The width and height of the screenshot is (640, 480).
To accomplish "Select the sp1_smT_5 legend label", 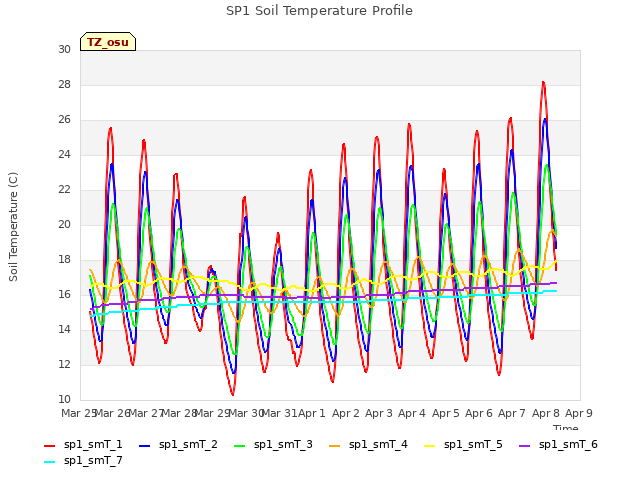I will coord(473,444).
